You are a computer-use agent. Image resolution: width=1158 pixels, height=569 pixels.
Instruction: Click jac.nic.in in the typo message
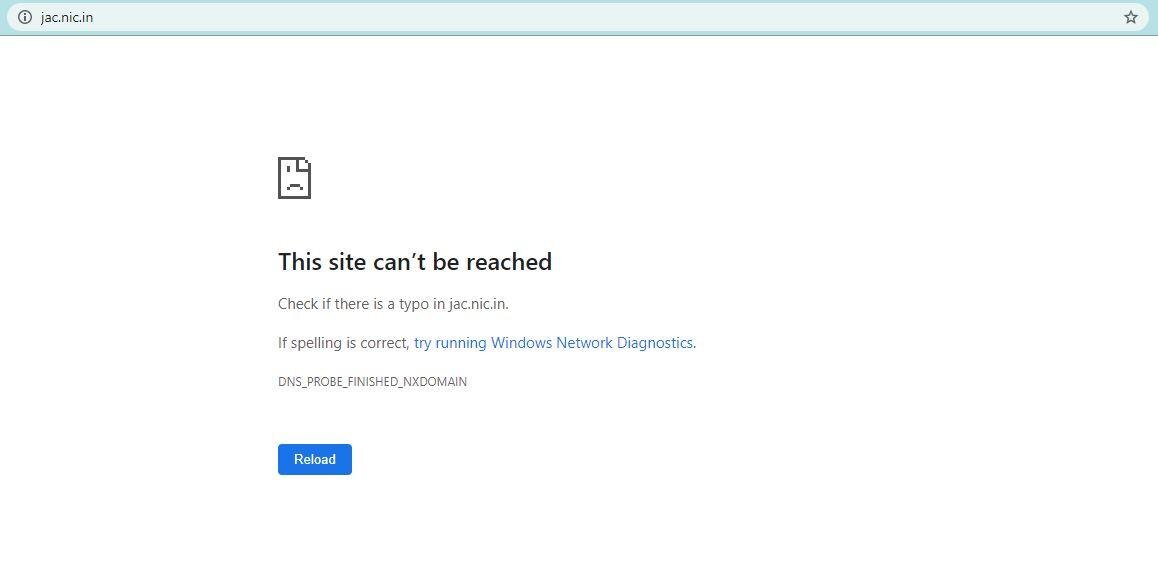coord(478,304)
